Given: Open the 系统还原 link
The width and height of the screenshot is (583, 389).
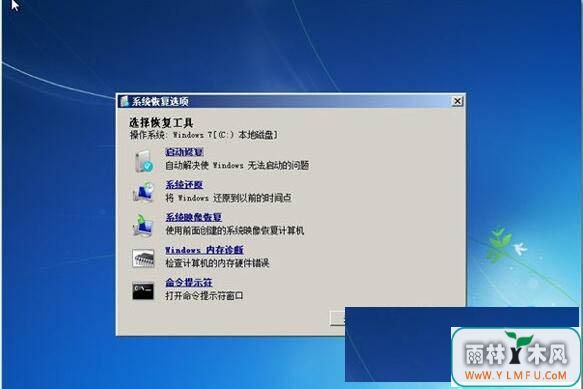Looking at the screenshot, I should 184,184.
